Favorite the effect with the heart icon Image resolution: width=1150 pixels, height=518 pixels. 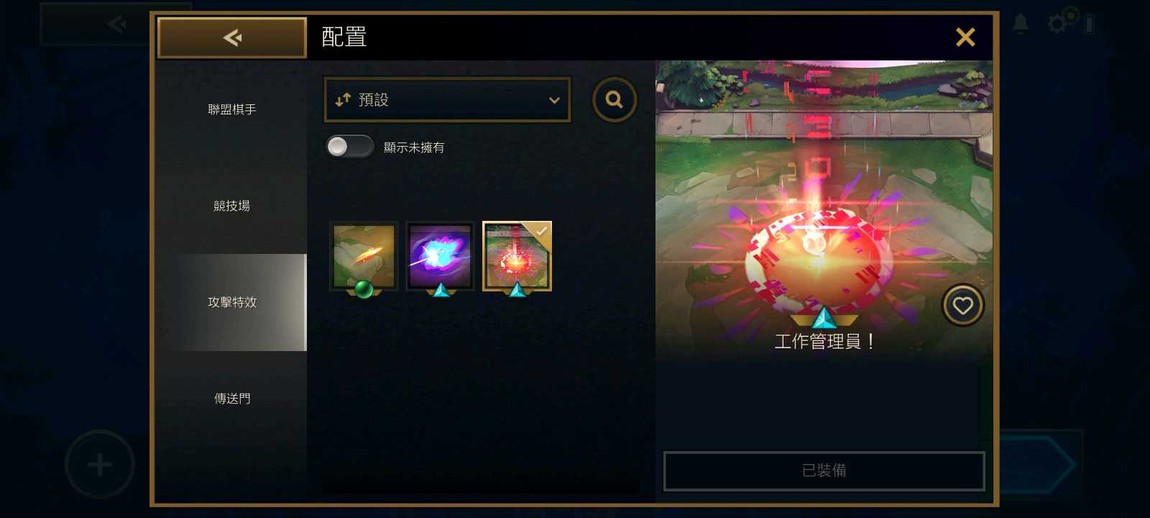(x=962, y=305)
